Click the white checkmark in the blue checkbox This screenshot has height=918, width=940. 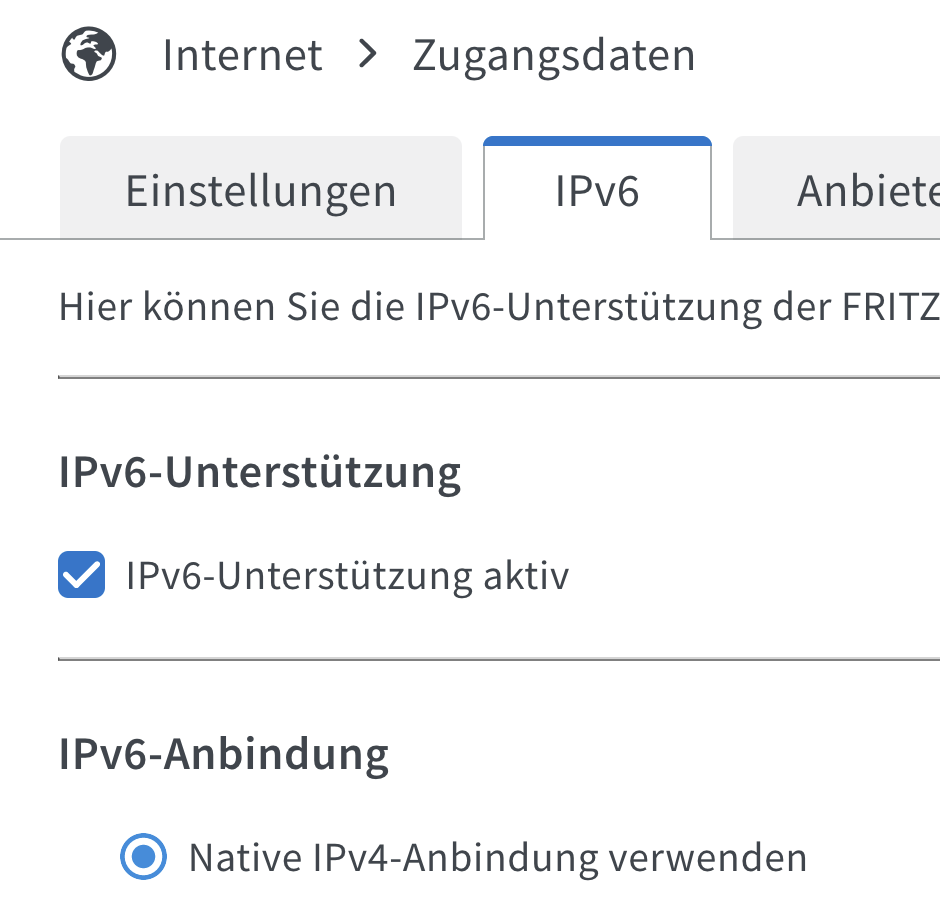coord(81,575)
